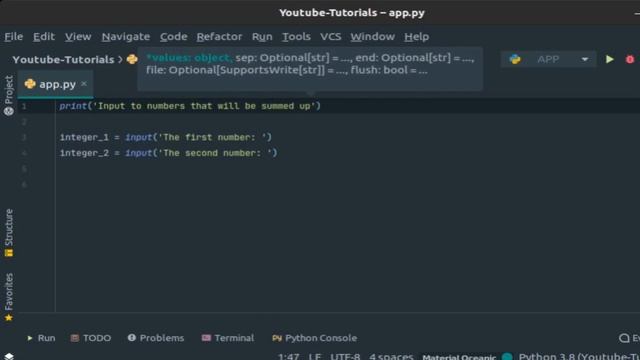Click the Terminal tab icon
The width and height of the screenshot is (640, 360).
click(x=207, y=338)
